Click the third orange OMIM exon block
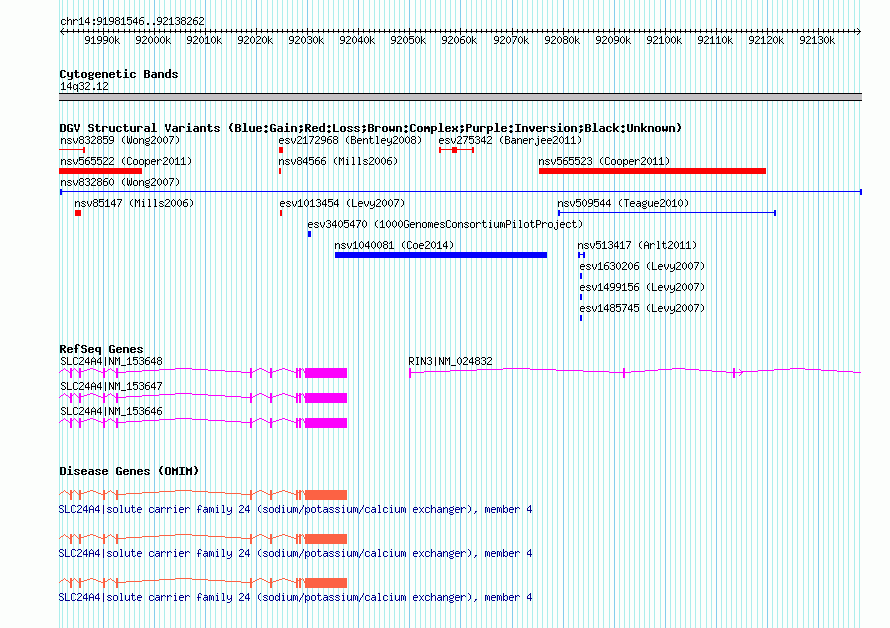890x628 pixels. click(326, 583)
